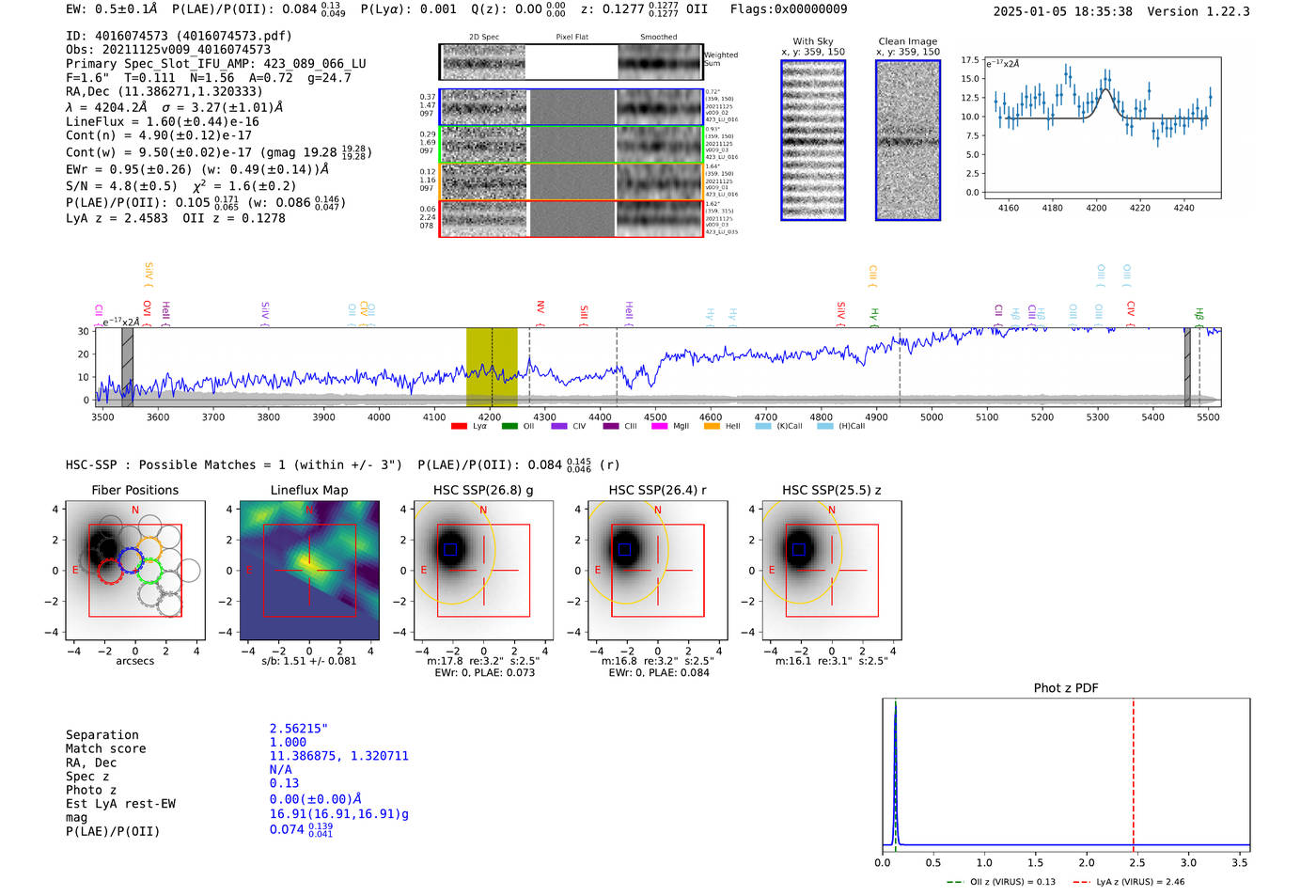
Task: Click the red dashed LyA z line in PDF
Action: click(x=1133, y=775)
